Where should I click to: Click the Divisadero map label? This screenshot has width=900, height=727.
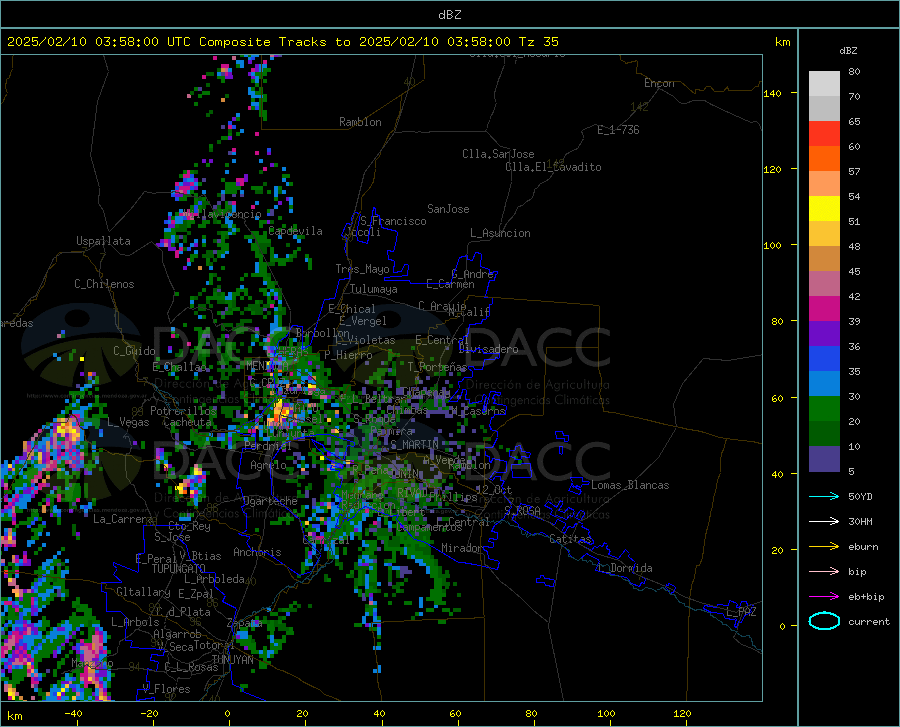[x=488, y=349]
